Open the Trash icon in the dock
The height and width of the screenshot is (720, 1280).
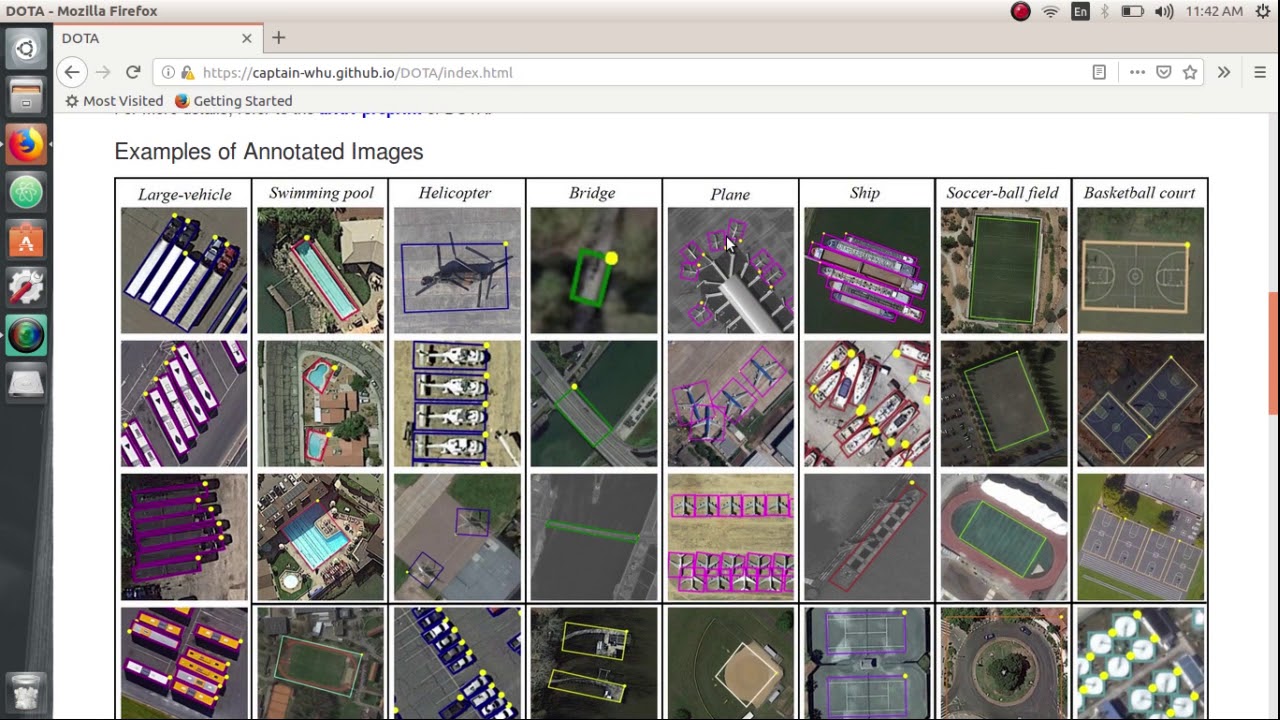[x=26, y=692]
